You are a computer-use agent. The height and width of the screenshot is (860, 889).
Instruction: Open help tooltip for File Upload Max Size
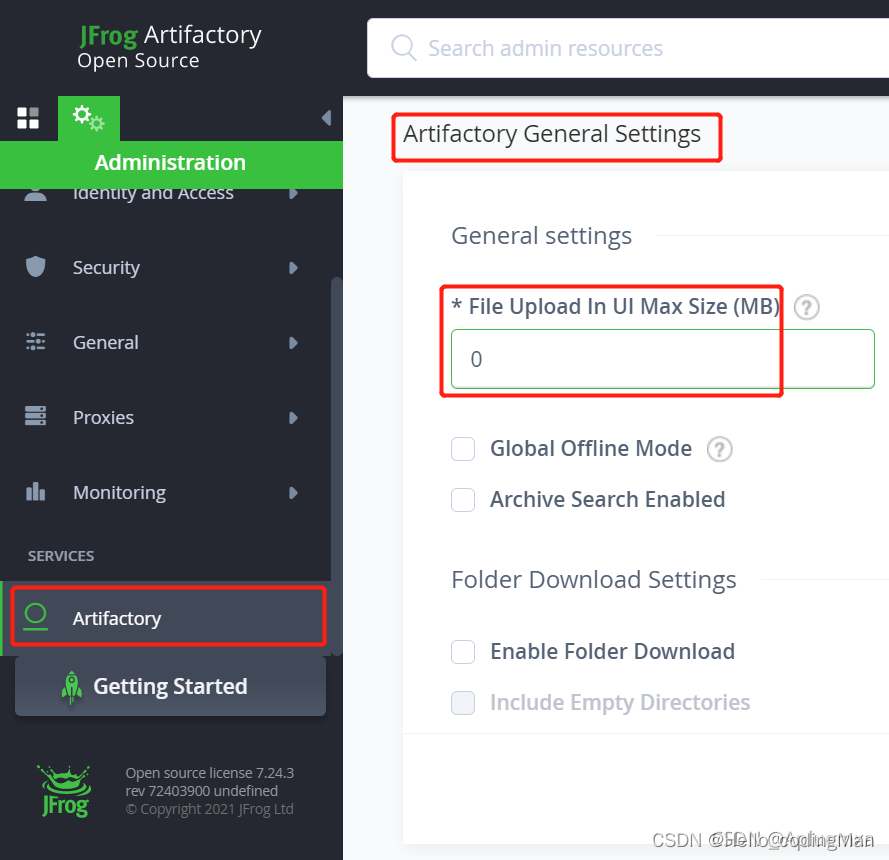point(806,307)
